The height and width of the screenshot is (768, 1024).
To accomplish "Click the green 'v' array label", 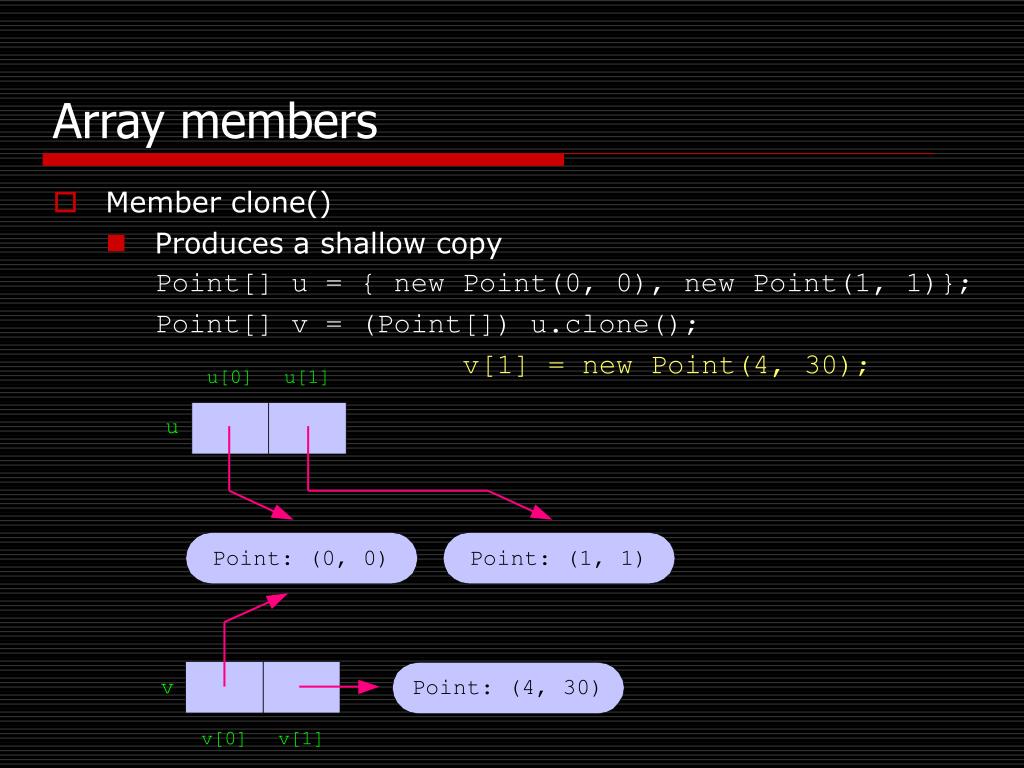I will pyautogui.click(x=167, y=688).
